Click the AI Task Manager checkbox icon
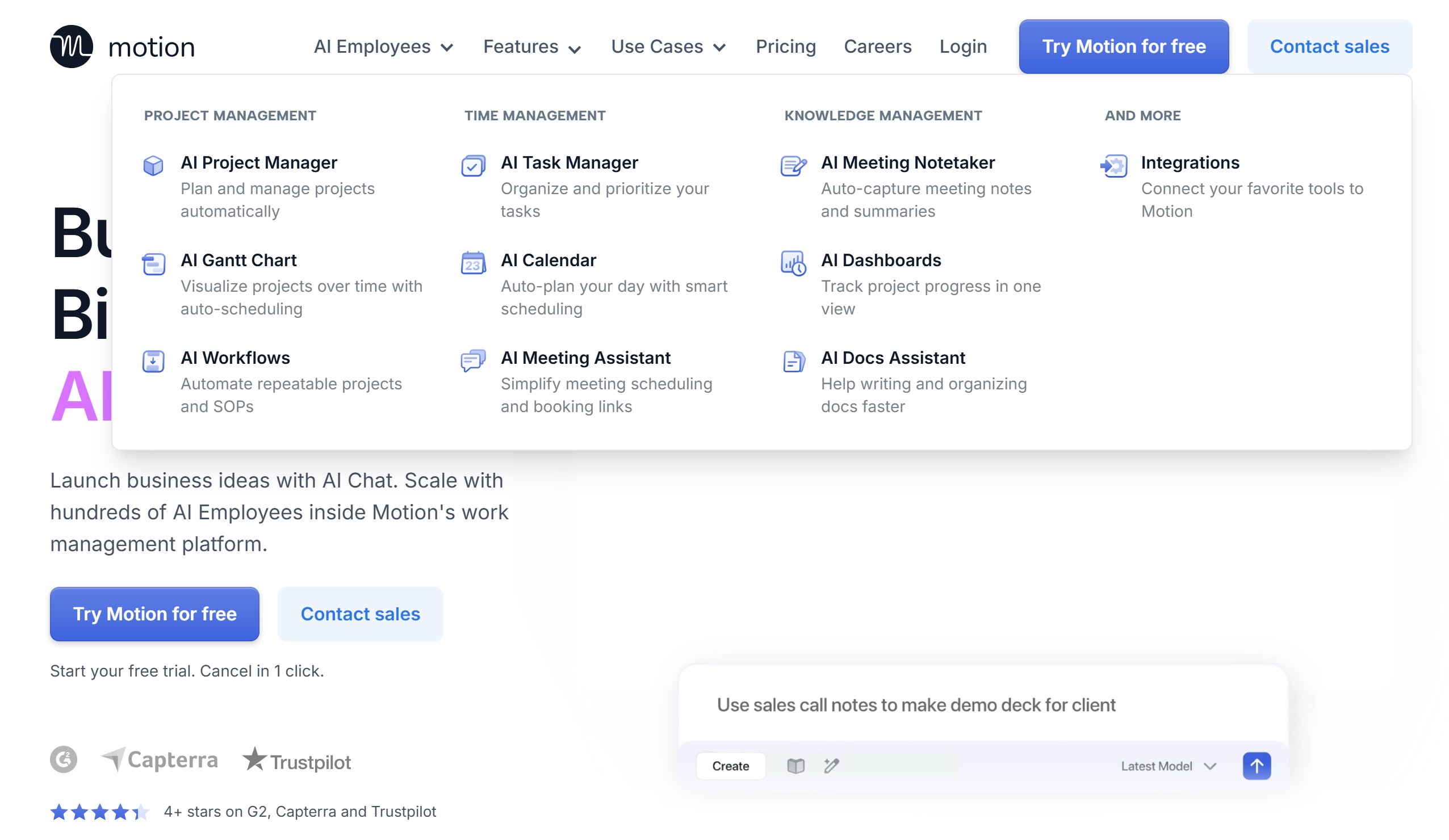 473,166
